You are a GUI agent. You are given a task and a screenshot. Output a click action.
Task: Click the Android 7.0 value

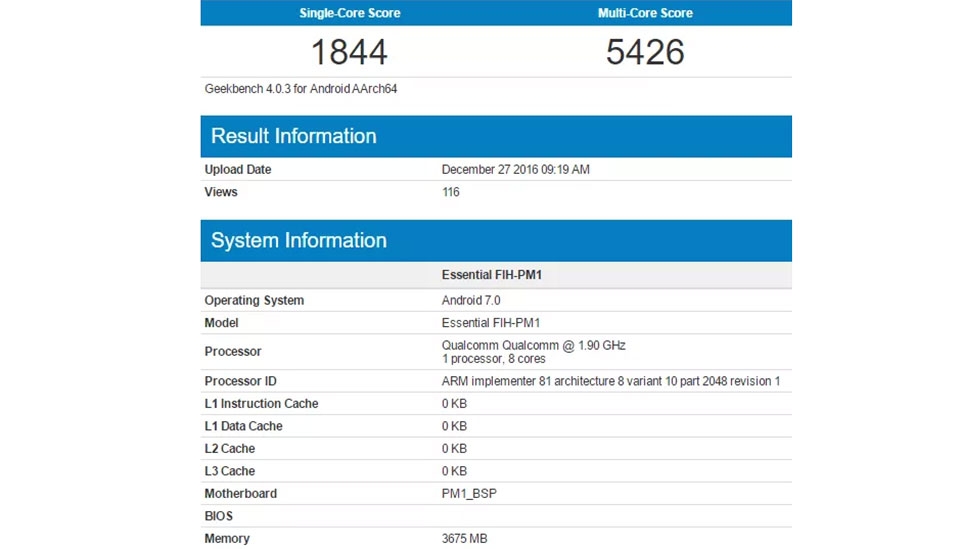(471, 301)
